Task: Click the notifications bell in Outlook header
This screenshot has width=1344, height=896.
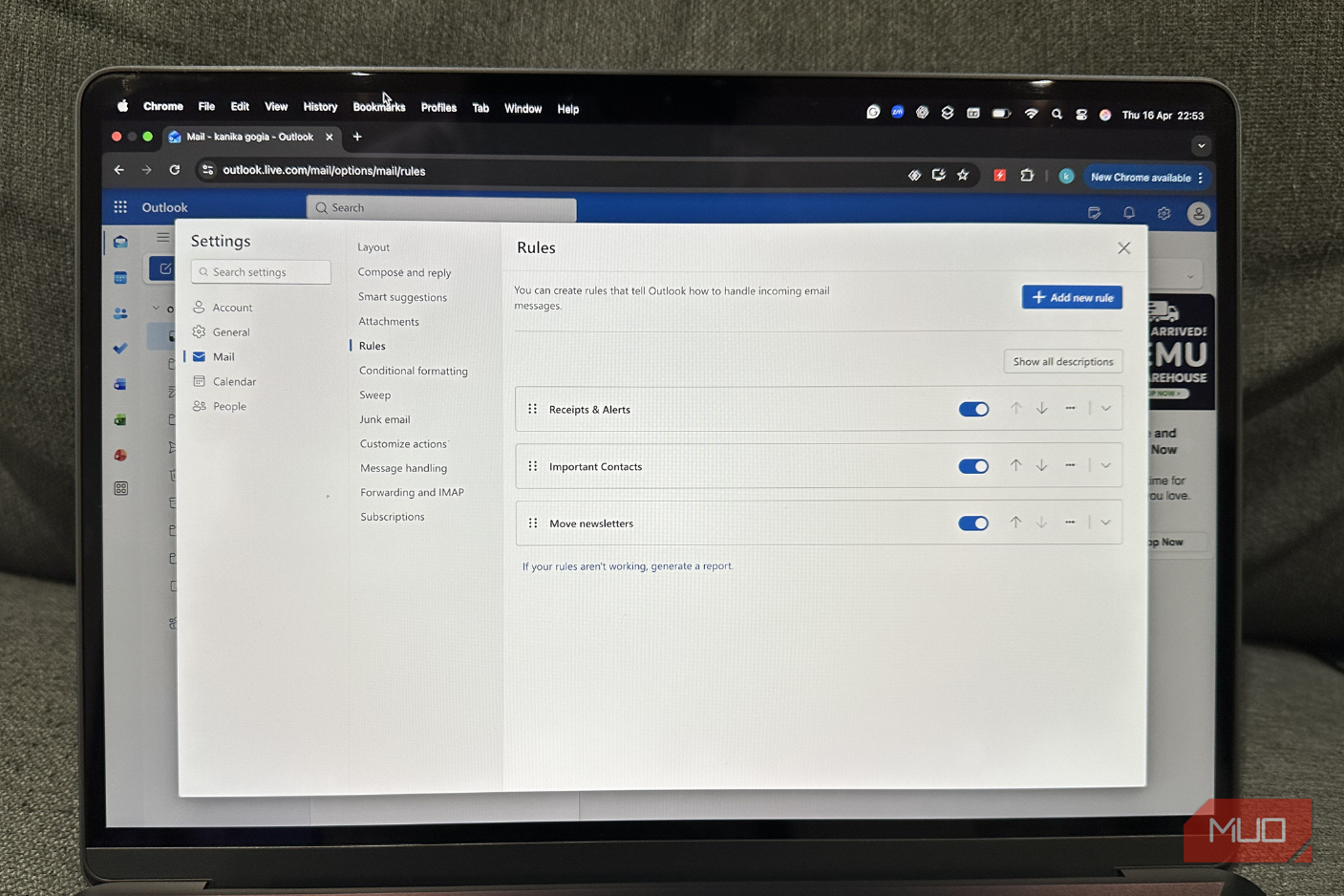Action: click(1129, 213)
